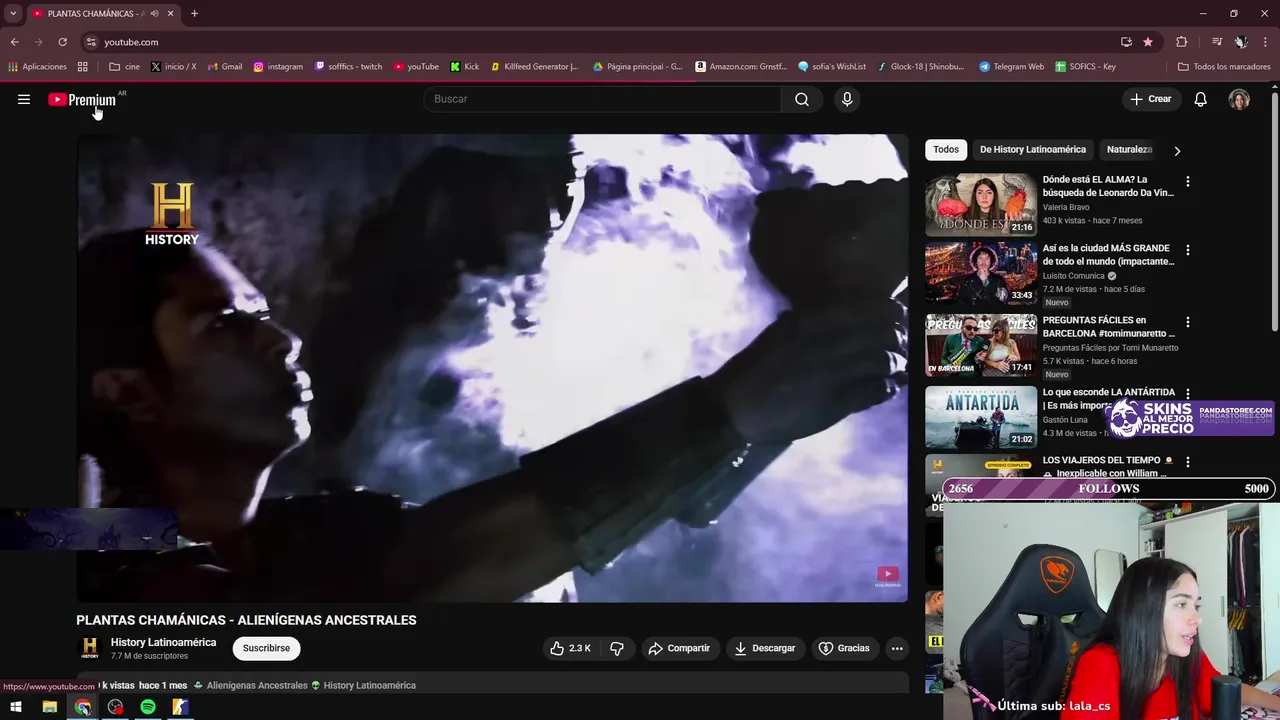Open the Gmail bookmark

coord(225,67)
